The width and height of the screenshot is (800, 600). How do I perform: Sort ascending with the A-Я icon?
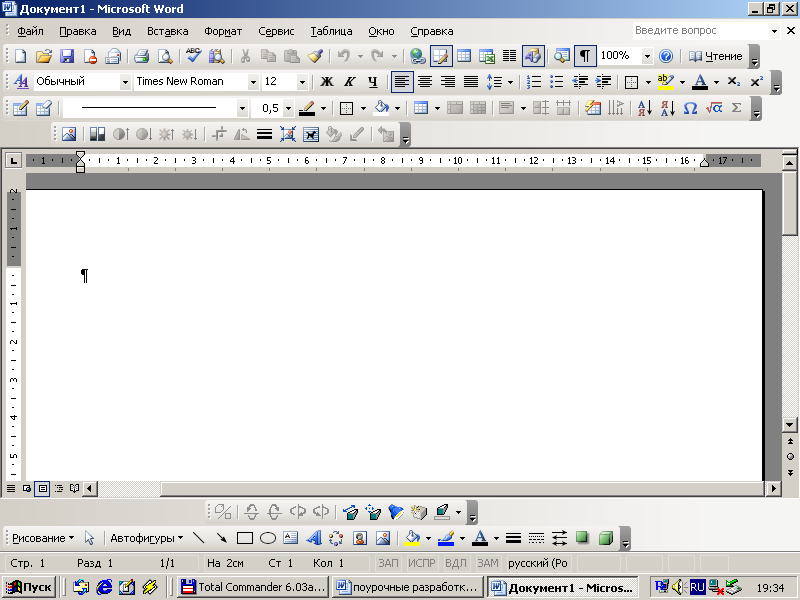tap(645, 108)
